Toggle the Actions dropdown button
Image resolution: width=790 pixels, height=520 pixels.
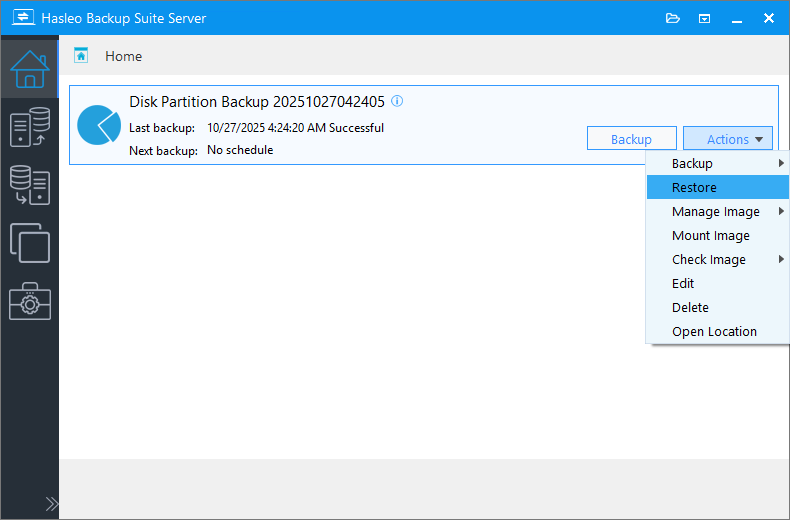[x=728, y=139]
